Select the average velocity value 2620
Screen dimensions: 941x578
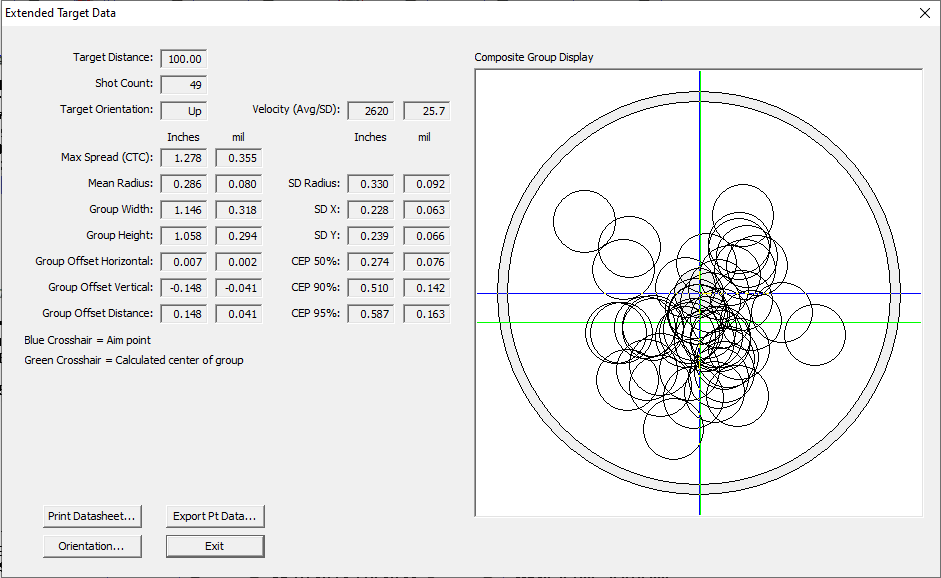click(370, 111)
